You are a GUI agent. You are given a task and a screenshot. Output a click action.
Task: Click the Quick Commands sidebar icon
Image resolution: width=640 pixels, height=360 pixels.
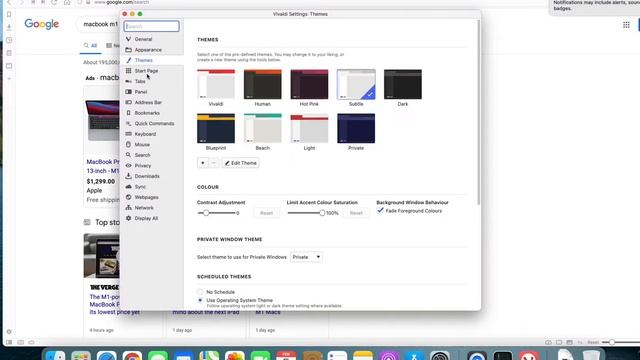[x=129, y=123]
